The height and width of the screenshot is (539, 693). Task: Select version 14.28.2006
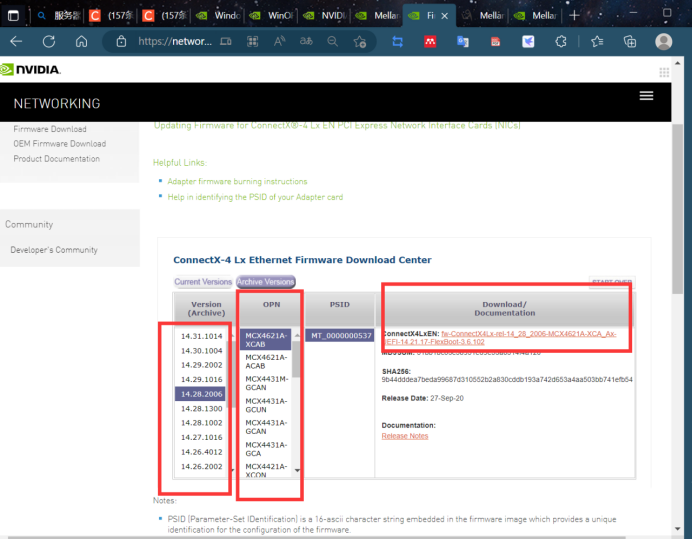pos(200,394)
